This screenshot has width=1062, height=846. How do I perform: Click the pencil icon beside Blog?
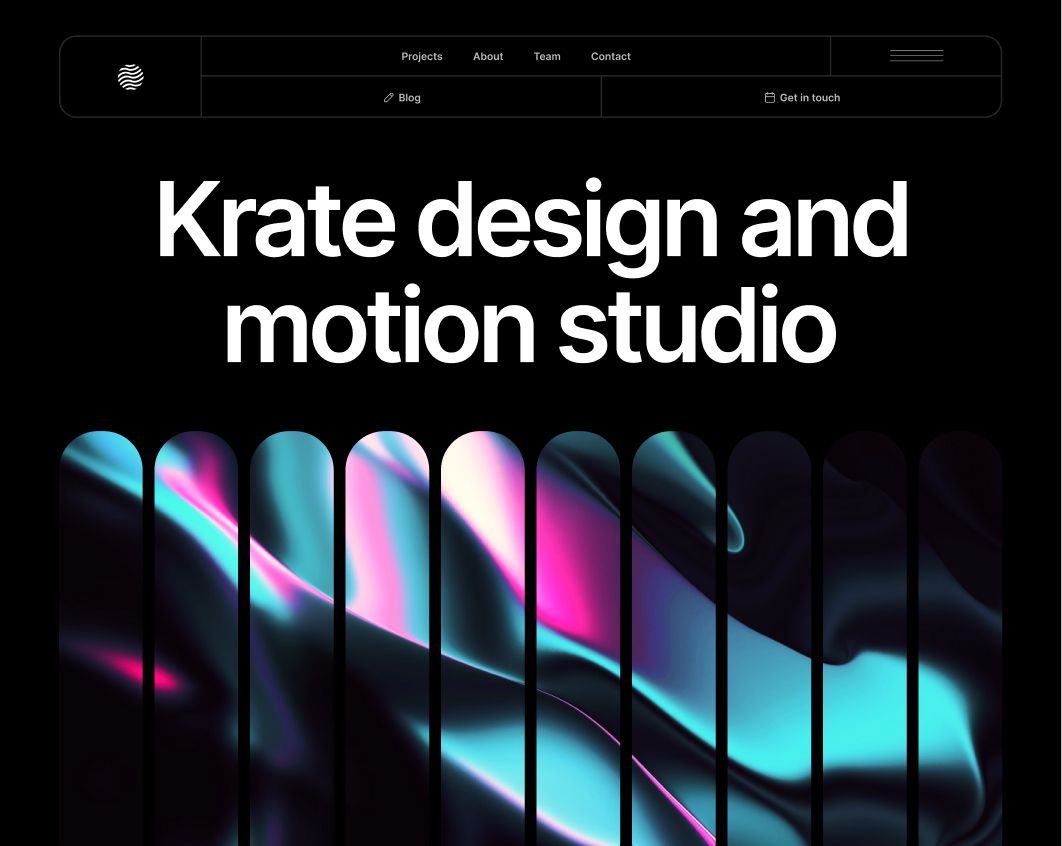[388, 98]
